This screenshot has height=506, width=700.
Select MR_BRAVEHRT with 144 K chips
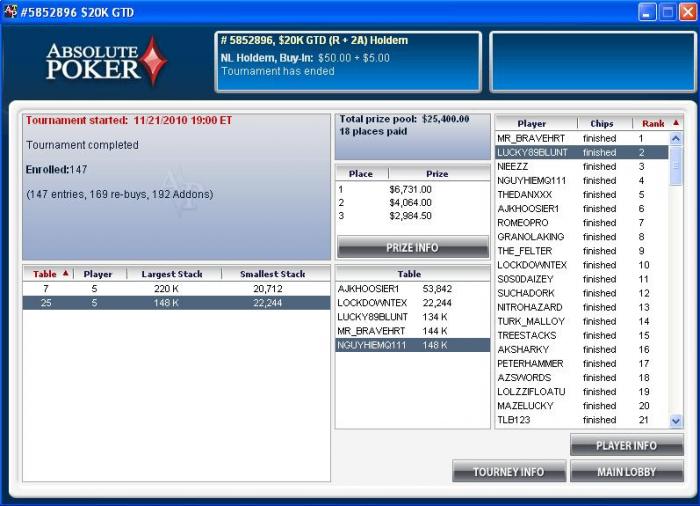click(x=412, y=331)
